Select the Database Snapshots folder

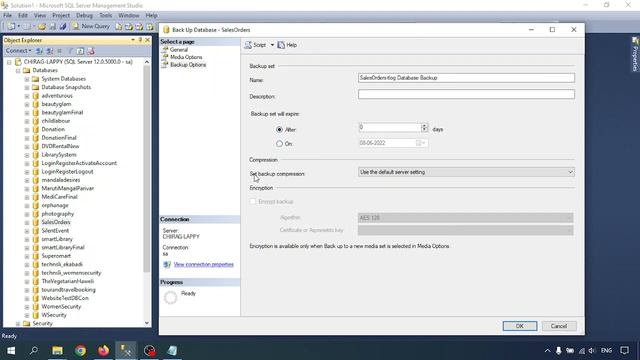click(66, 87)
